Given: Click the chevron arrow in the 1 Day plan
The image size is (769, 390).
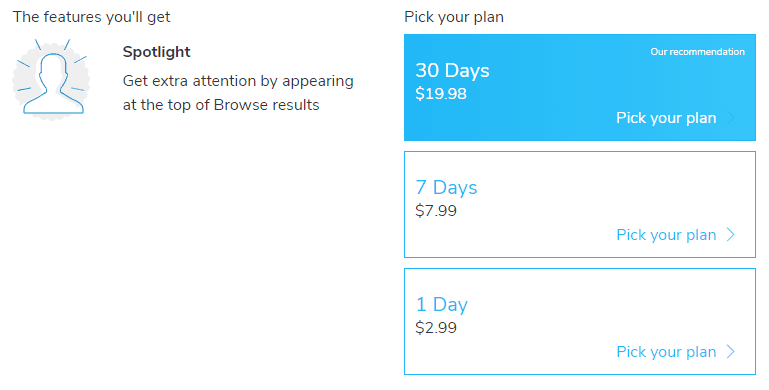Looking at the screenshot, I should coord(731,351).
